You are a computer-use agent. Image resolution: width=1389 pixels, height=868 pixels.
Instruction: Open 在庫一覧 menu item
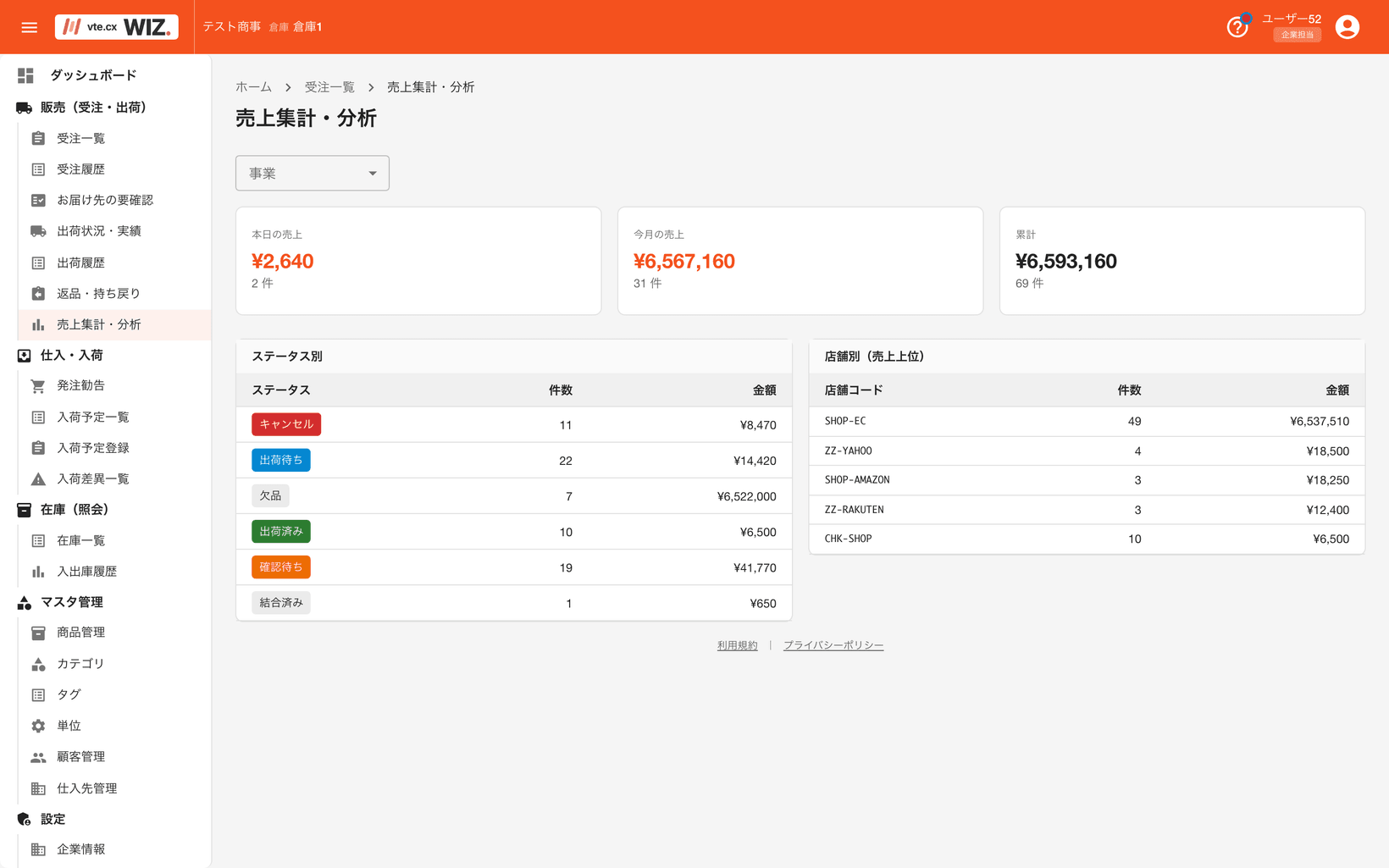pyautogui.click(x=80, y=540)
